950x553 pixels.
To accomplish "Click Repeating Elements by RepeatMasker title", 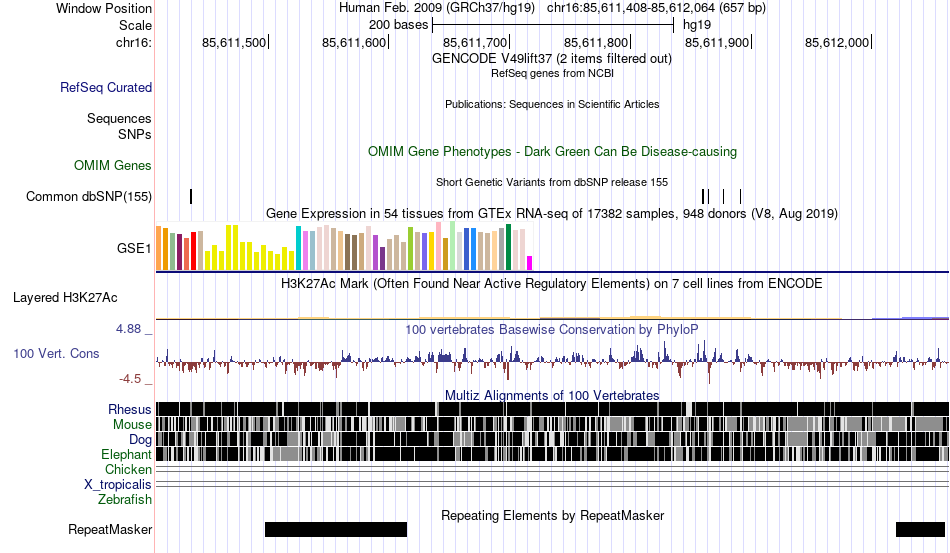I will [553, 515].
